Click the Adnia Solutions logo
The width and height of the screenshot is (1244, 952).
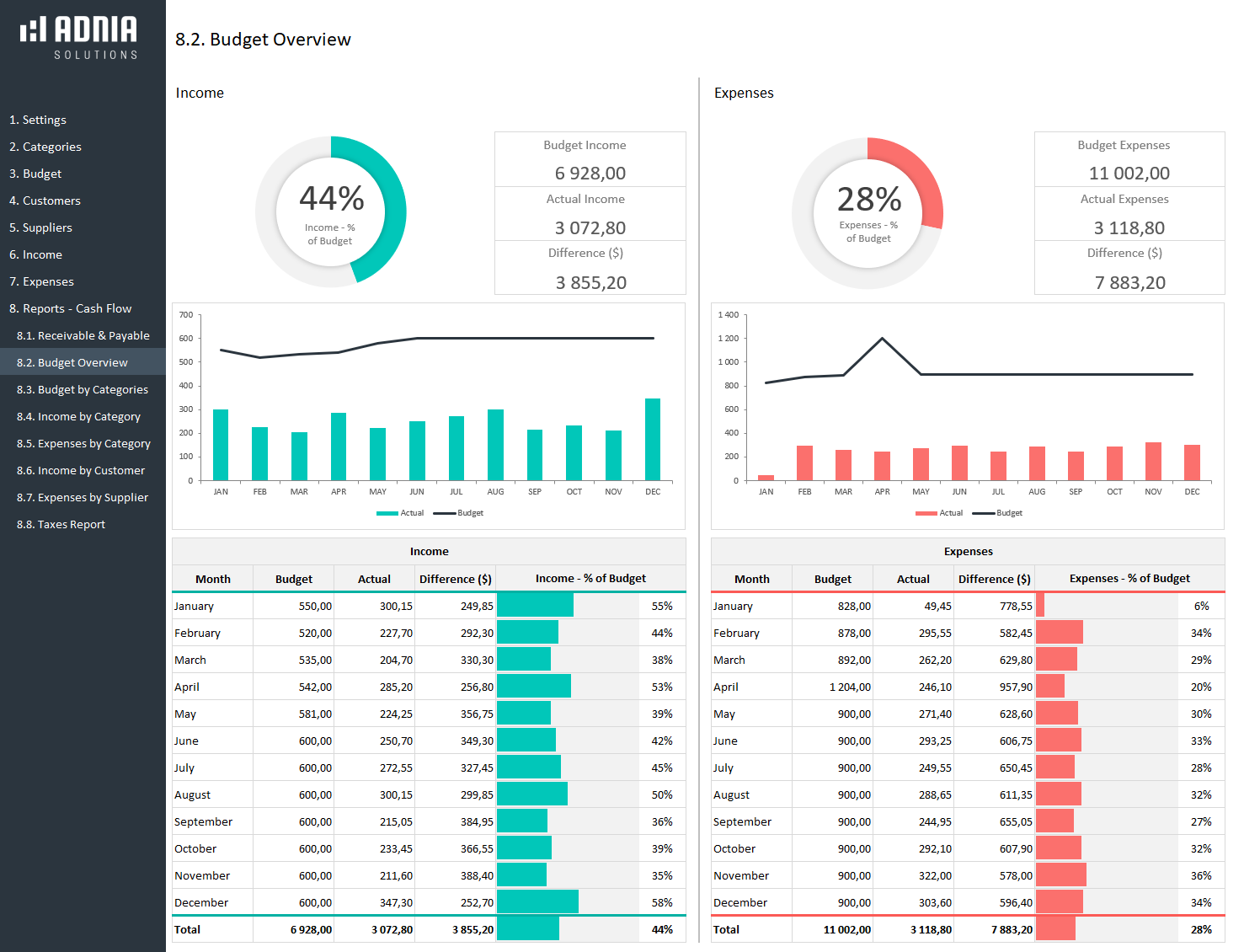click(x=78, y=38)
